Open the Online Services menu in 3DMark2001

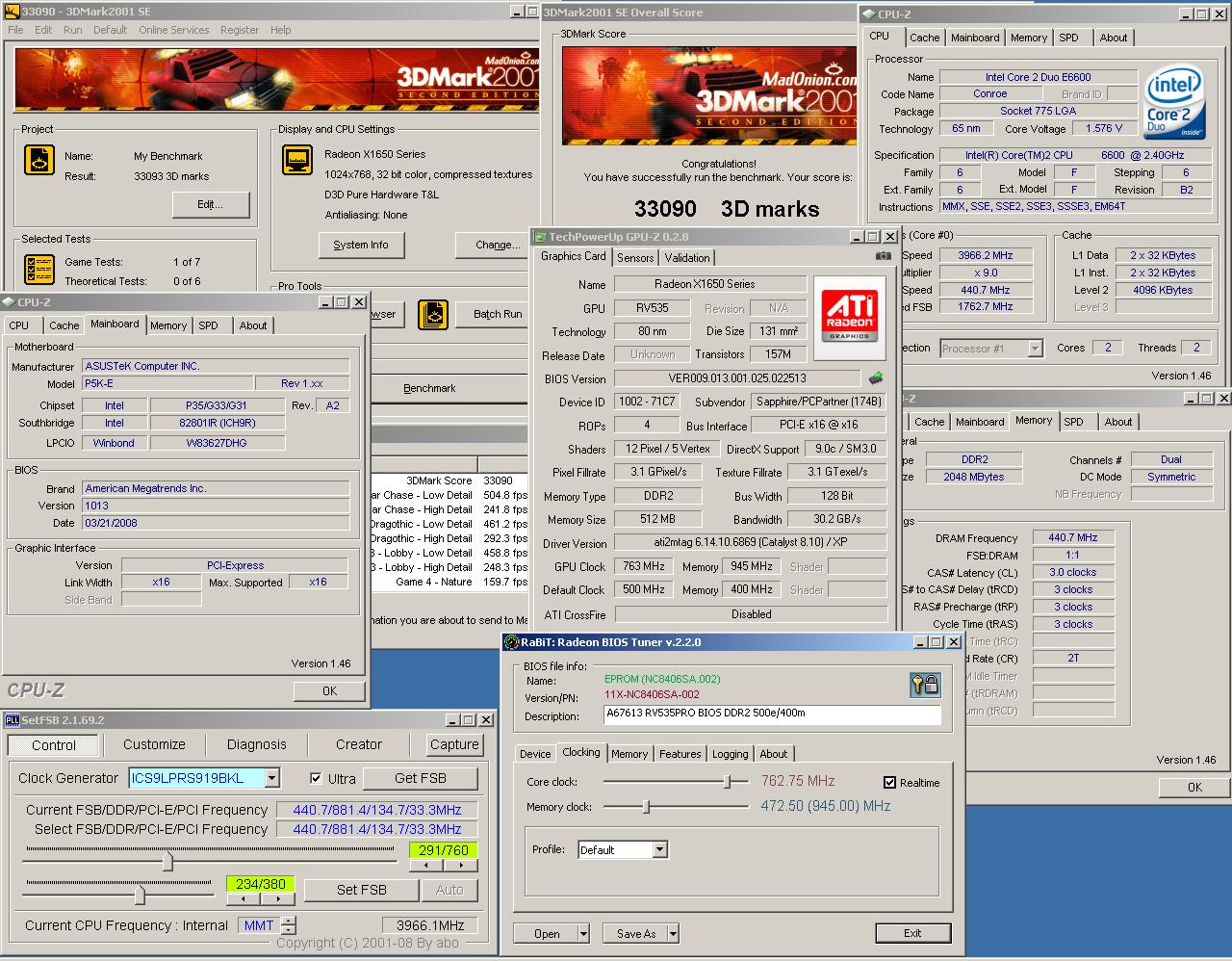173,30
